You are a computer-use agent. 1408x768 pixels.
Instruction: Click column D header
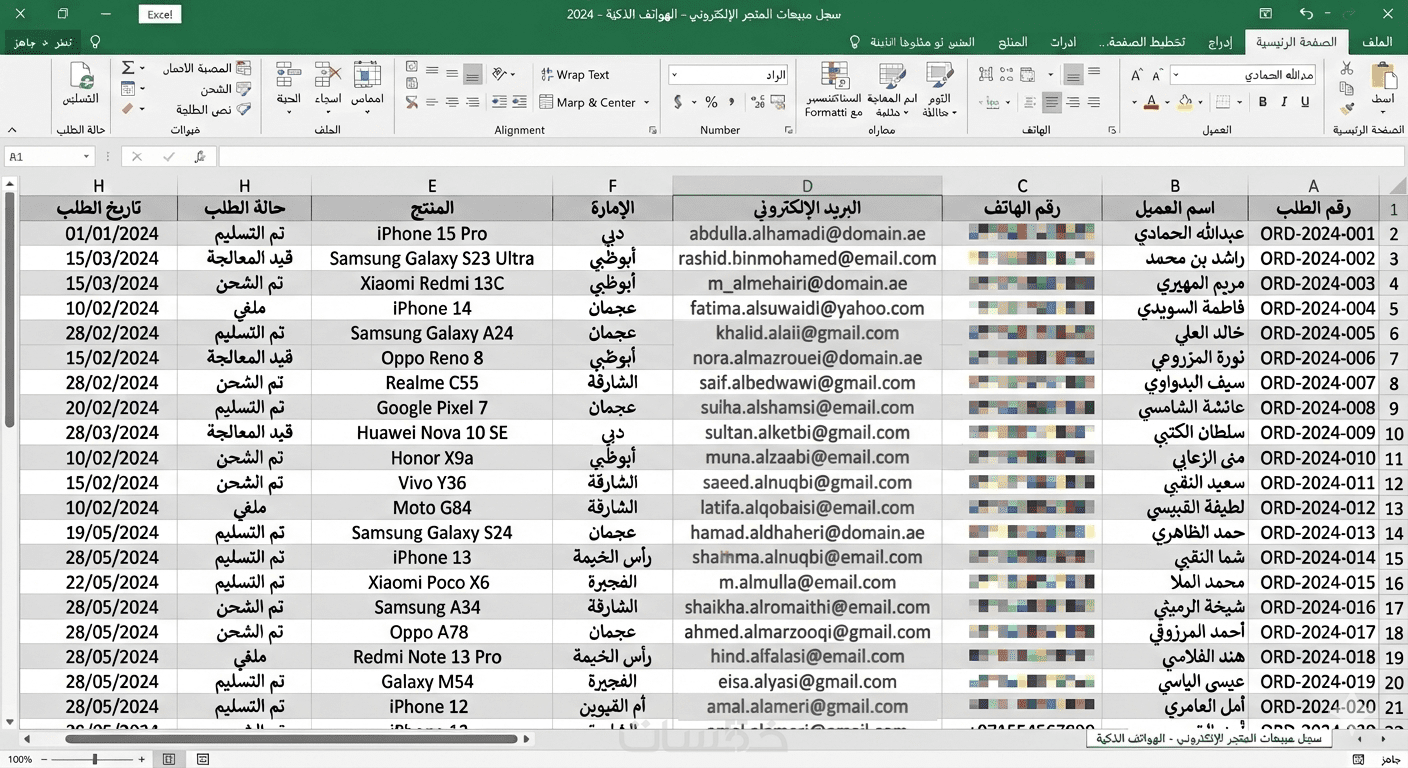(x=807, y=185)
